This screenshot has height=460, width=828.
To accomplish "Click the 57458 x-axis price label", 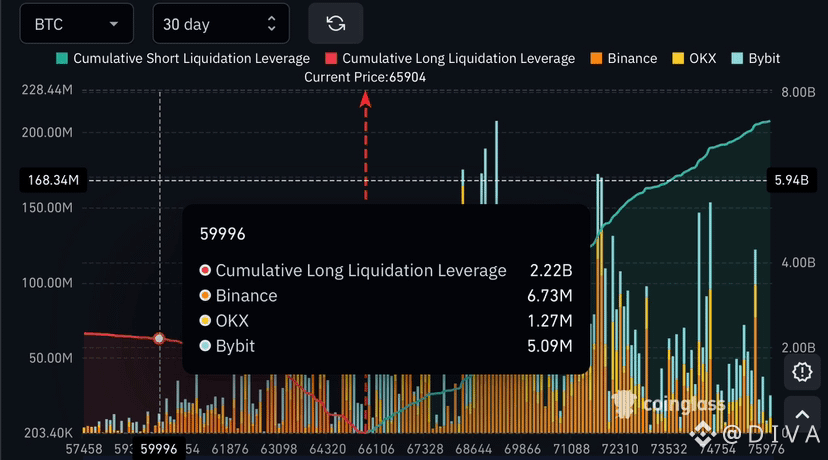I will tap(84, 449).
